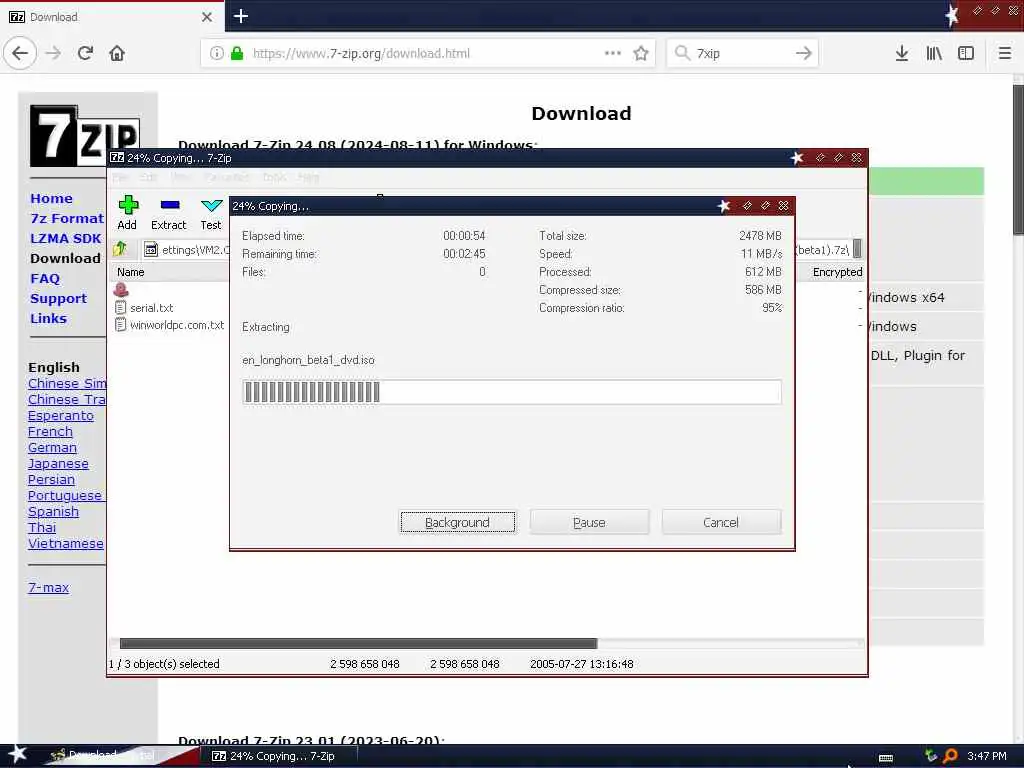Click the browser forward arrow
Image resolution: width=1024 pixels, height=768 pixels.
pos(54,53)
